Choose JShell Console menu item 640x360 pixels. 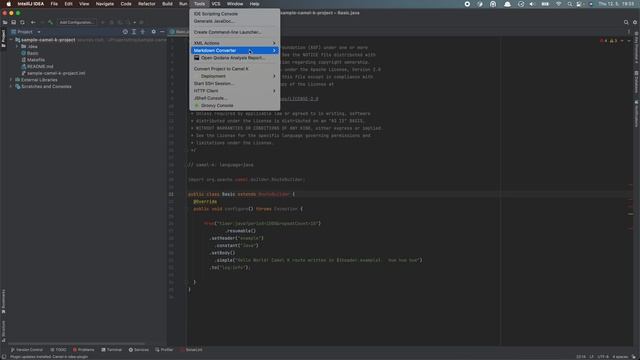(235, 98)
